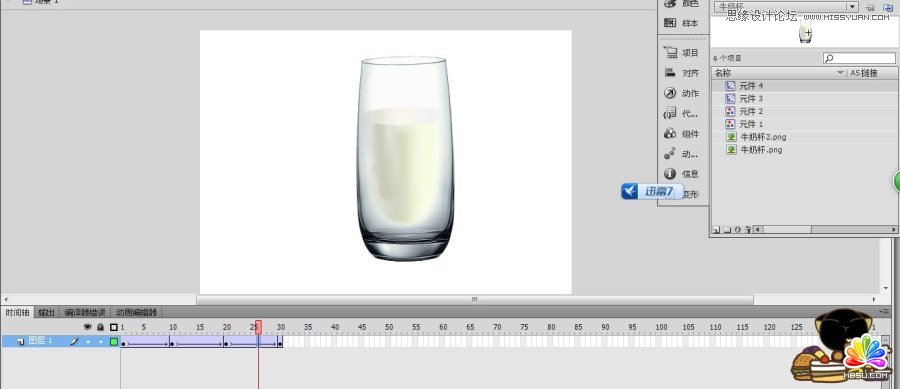This screenshot has height=389, width=900.
Task: Pin the current library with the pin icon
Action: tap(870, 7)
